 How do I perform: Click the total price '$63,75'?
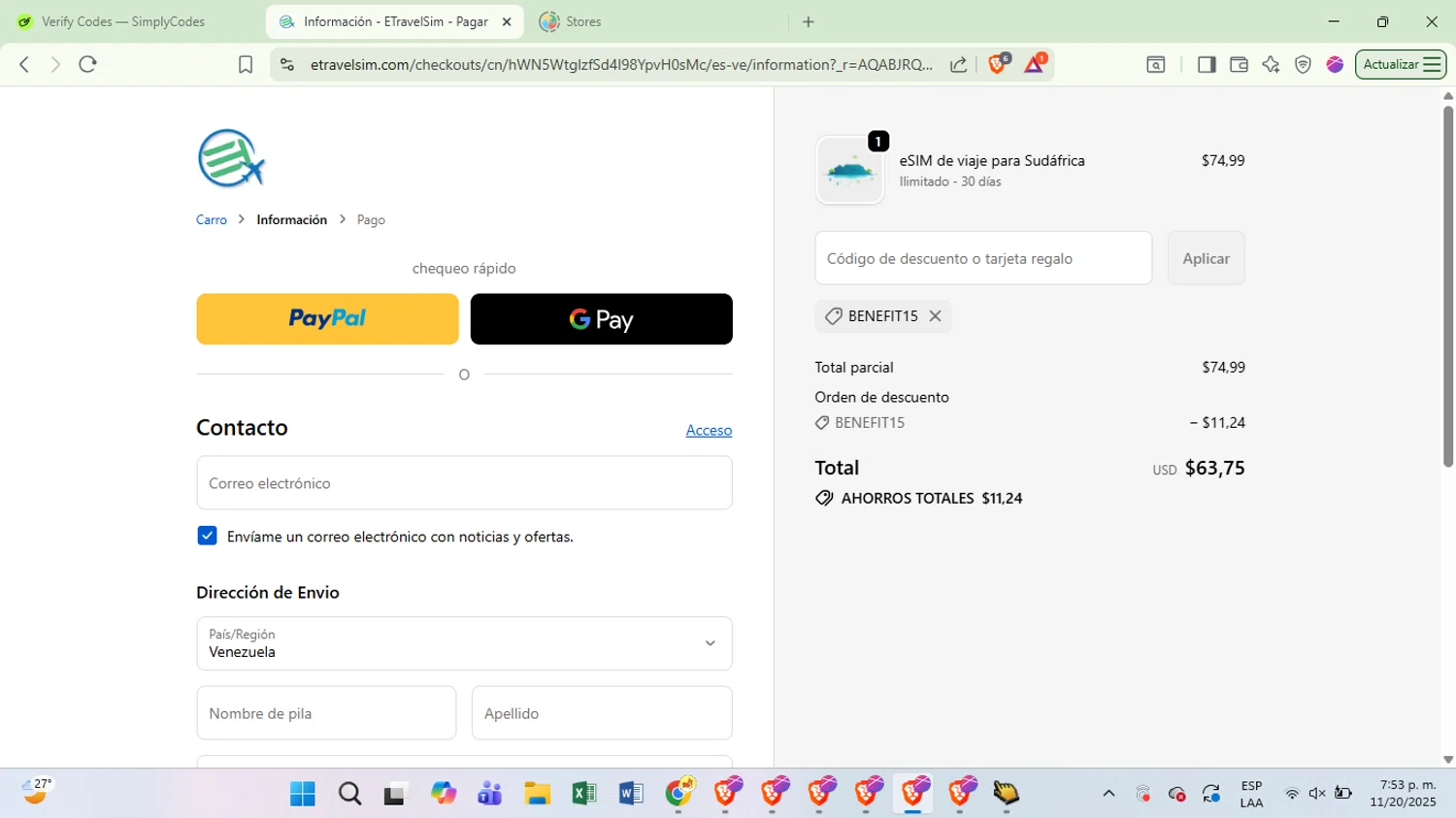click(1214, 468)
